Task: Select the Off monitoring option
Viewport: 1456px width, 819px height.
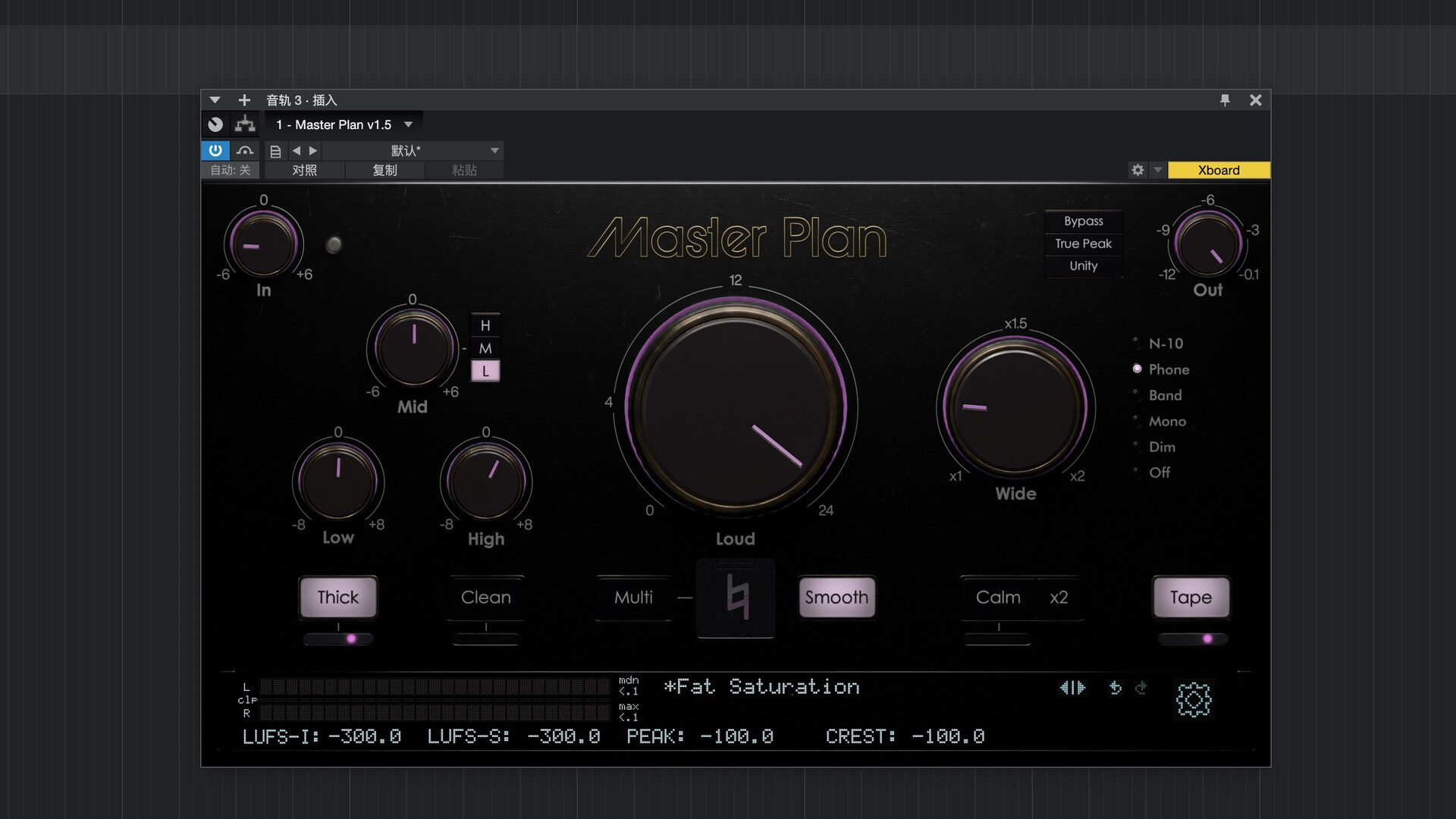Action: click(x=1152, y=472)
